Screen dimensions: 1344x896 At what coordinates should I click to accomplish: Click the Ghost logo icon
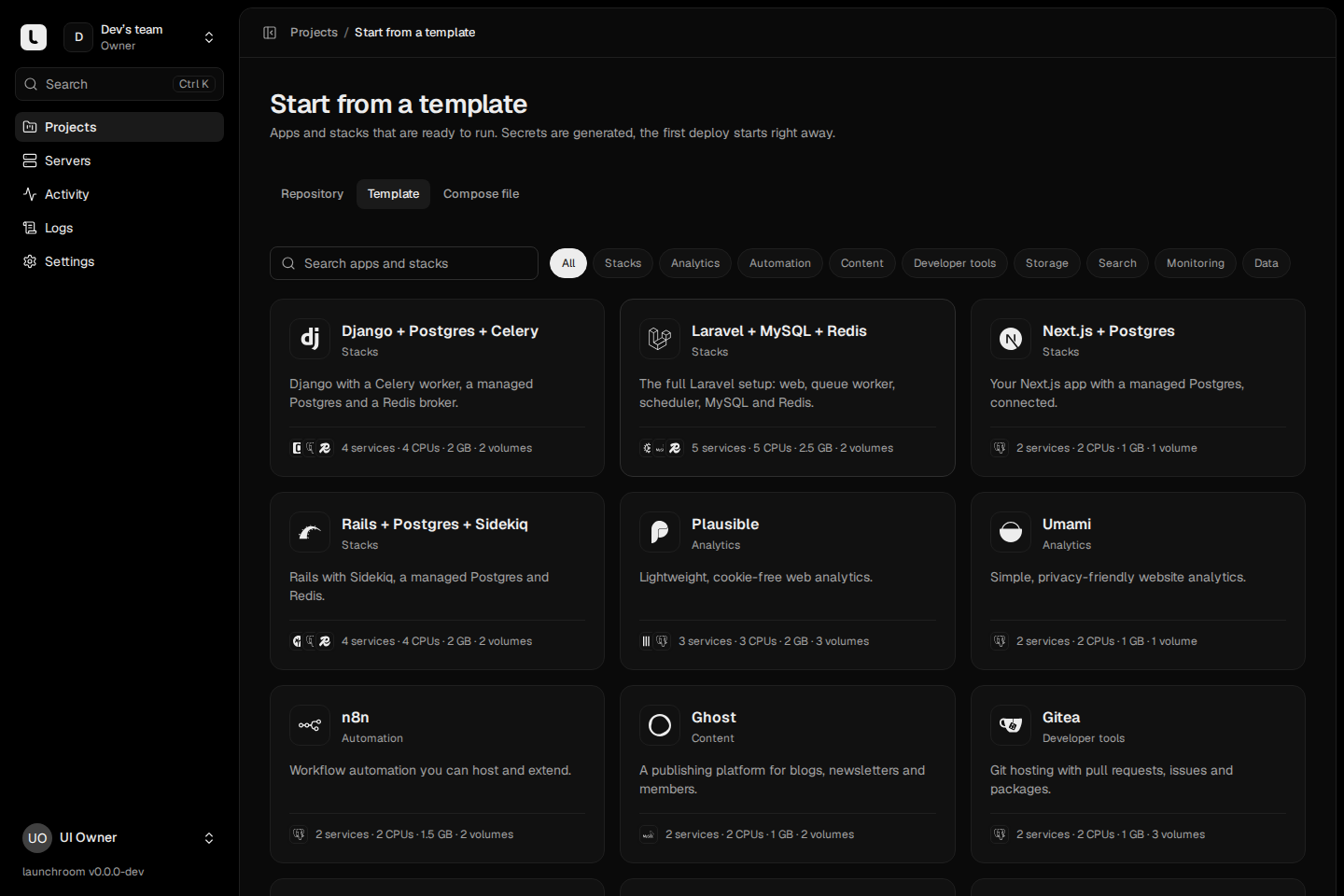(660, 725)
